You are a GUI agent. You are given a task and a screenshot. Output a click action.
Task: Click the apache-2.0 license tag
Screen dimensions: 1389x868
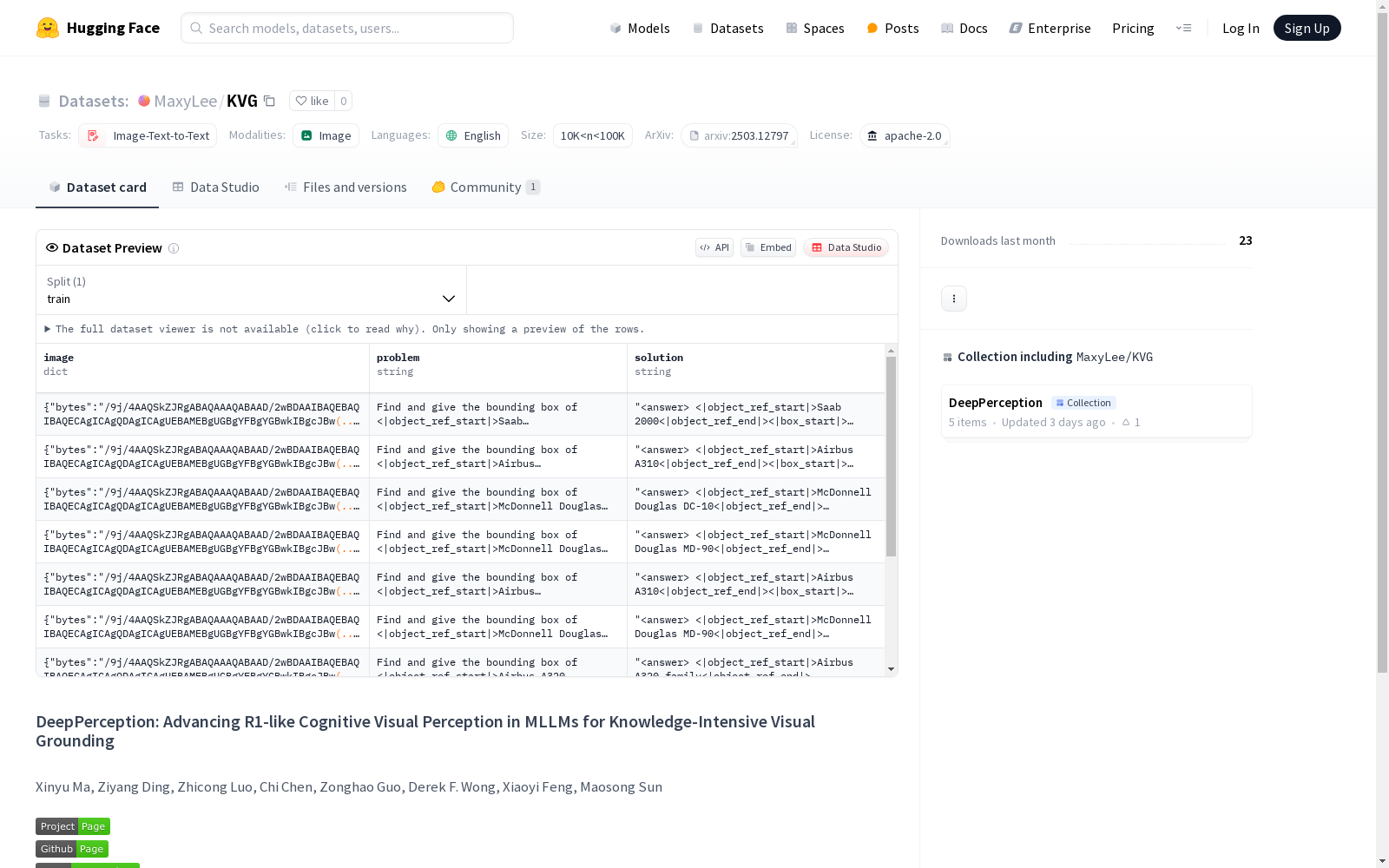click(x=905, y=135)
